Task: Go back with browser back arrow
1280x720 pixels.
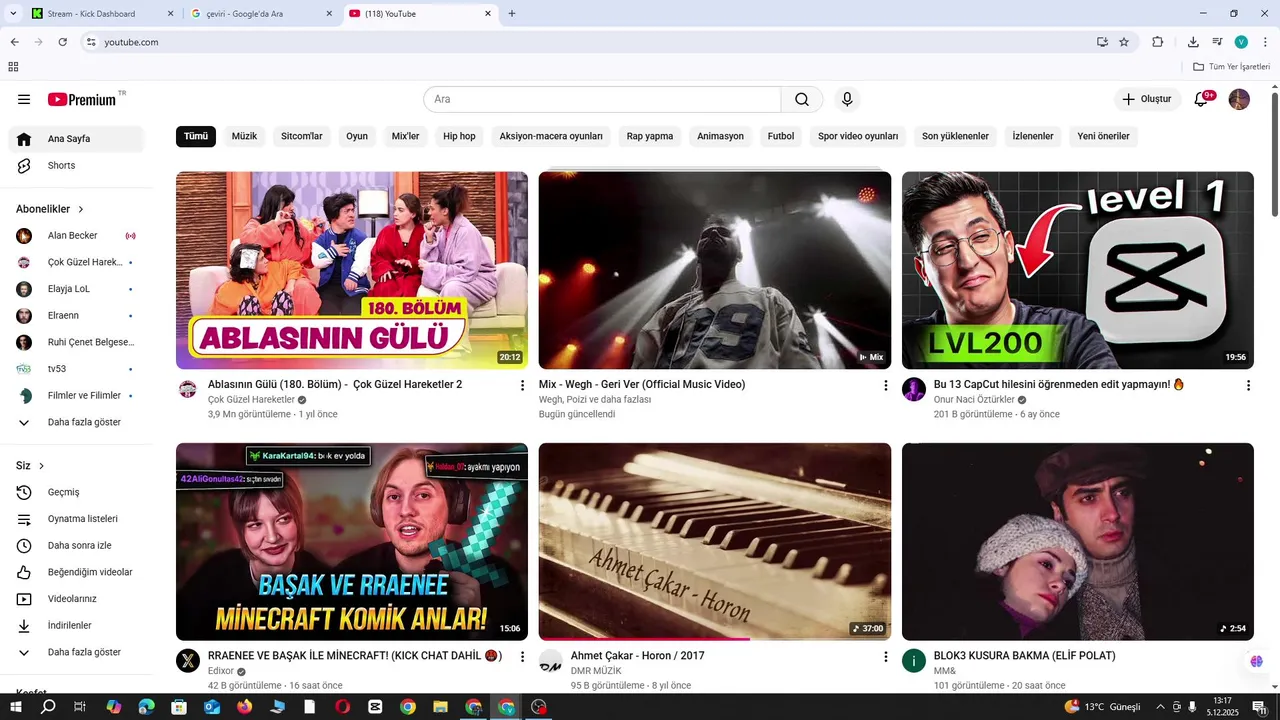Action: [14, 42]
